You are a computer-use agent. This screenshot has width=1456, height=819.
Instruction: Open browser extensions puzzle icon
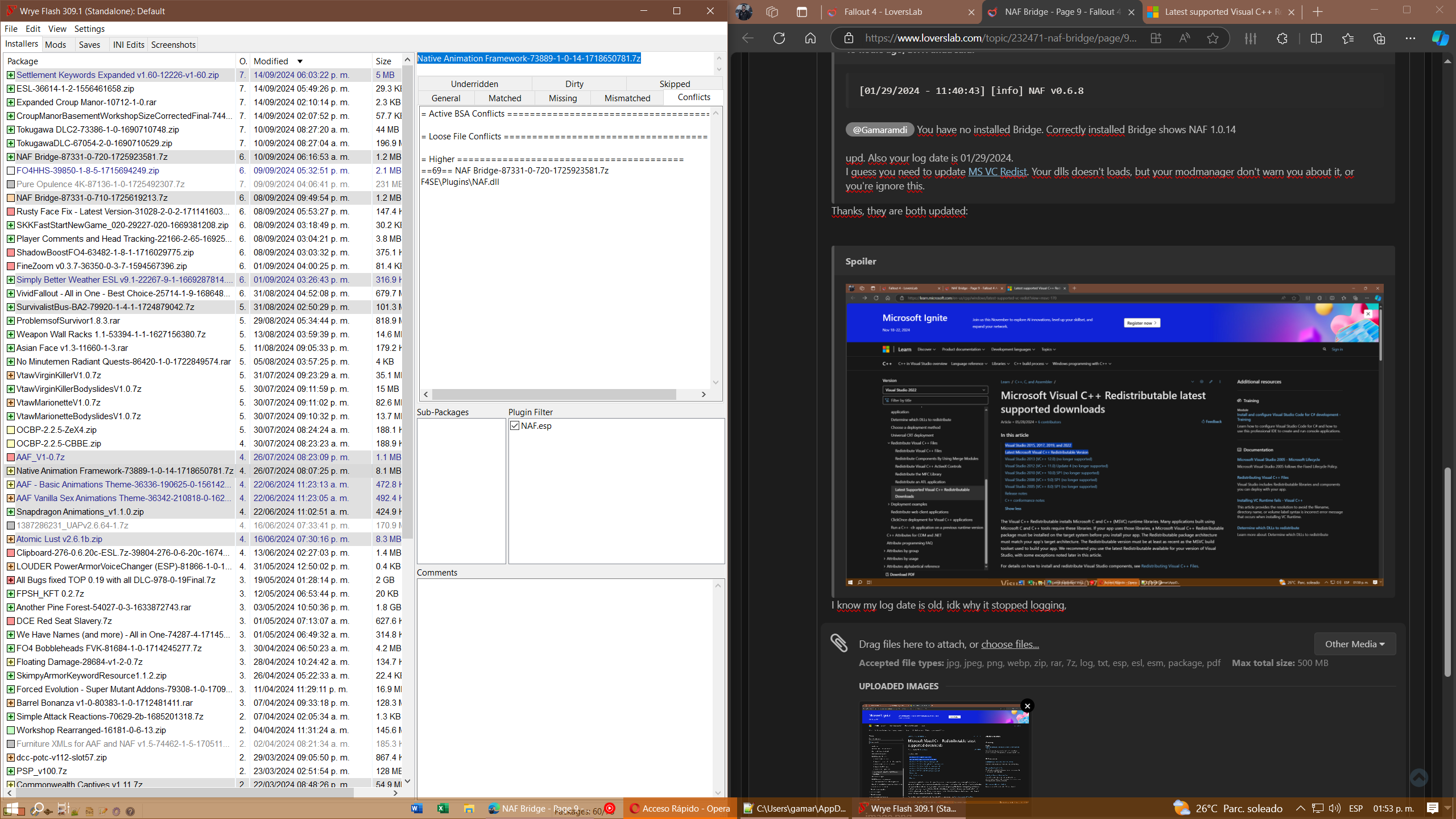(x=1282, y=38)
